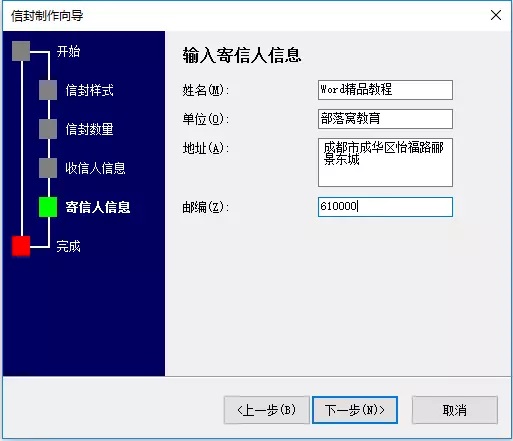Select the 开始 step label
Viewport: 513px width, 441px height.
(x=68, y=51)
